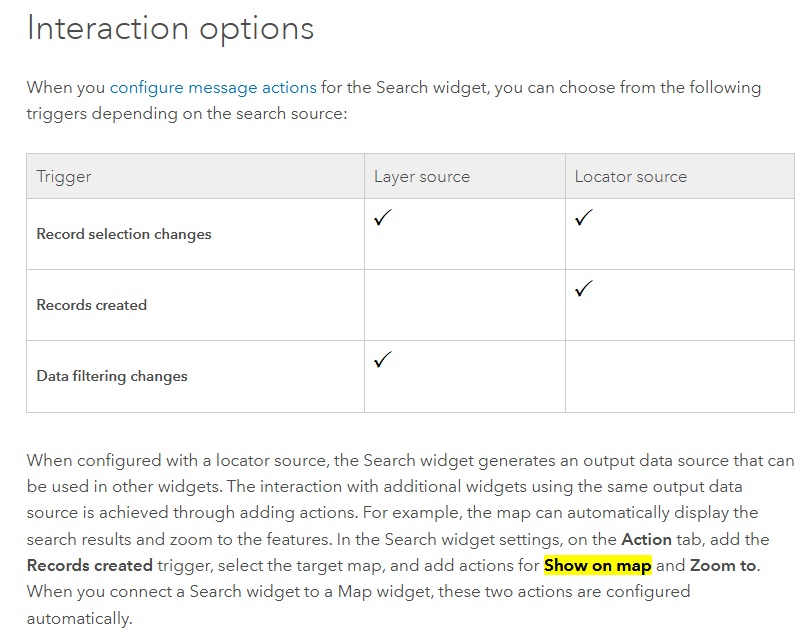
Task: Open the "configure message actions" link
Action: (213, 87)
